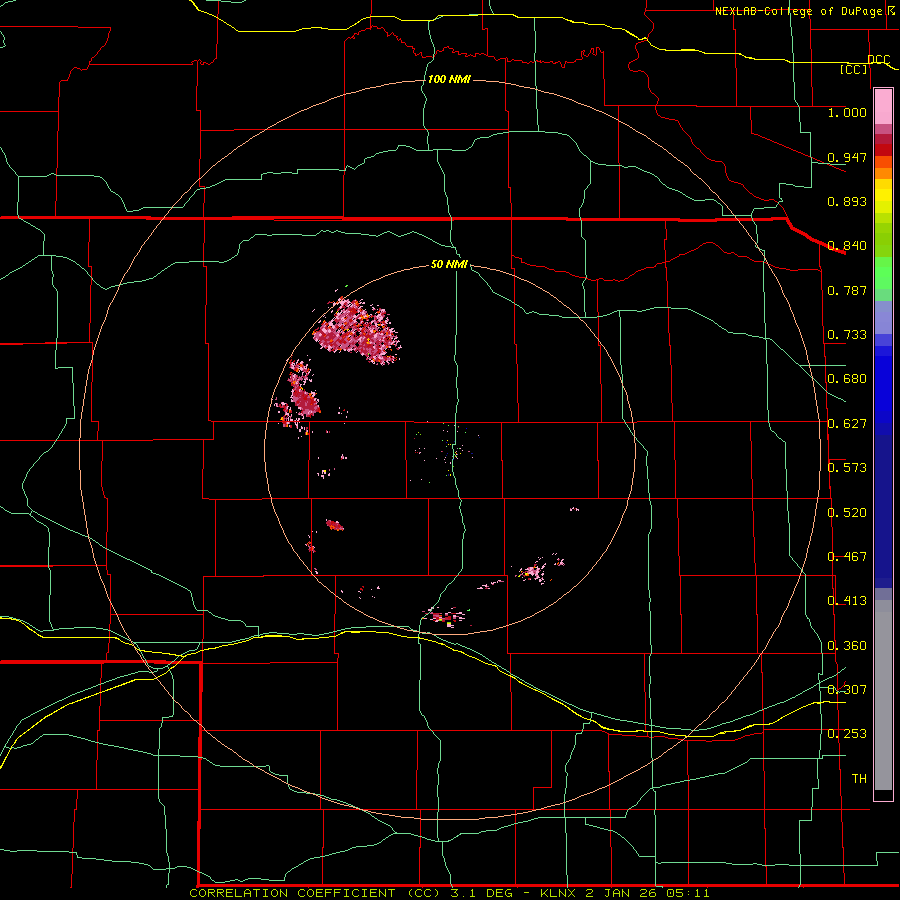Pick the light pink top color bar segment

883,107
